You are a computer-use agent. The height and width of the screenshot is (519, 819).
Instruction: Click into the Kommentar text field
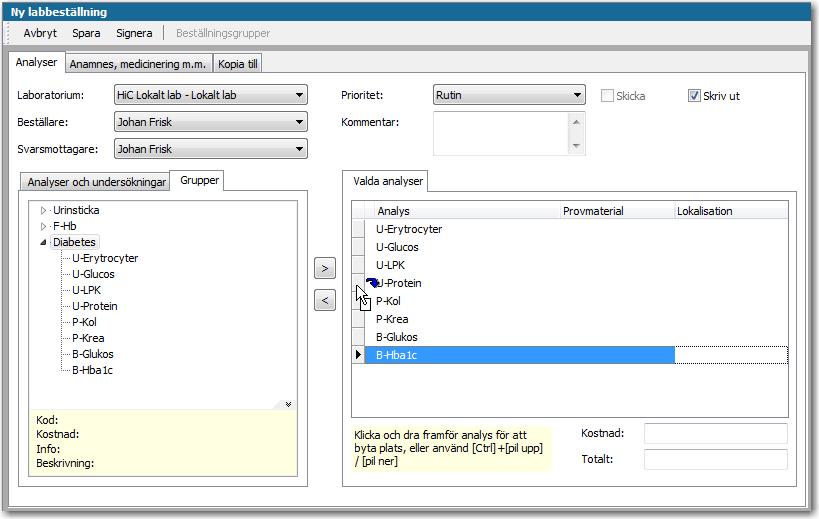[x=501, y=134]
